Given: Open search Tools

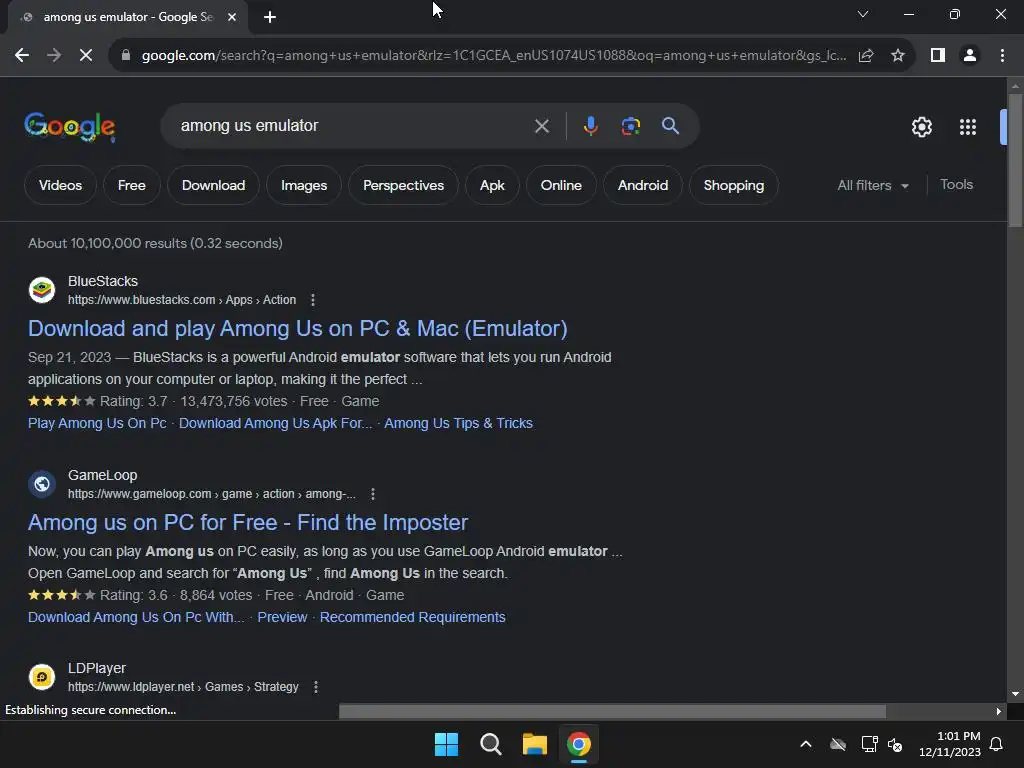Looking at the screenshot, I should point(956,185).
